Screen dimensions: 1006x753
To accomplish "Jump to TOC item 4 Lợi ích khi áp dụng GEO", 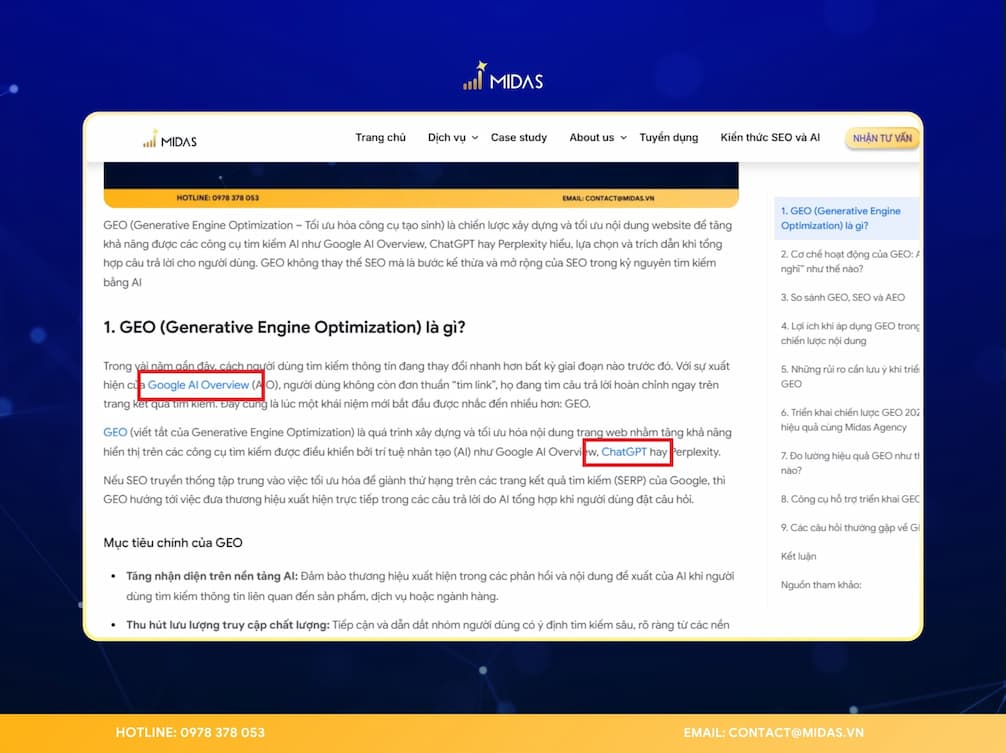I will point(849,333).
